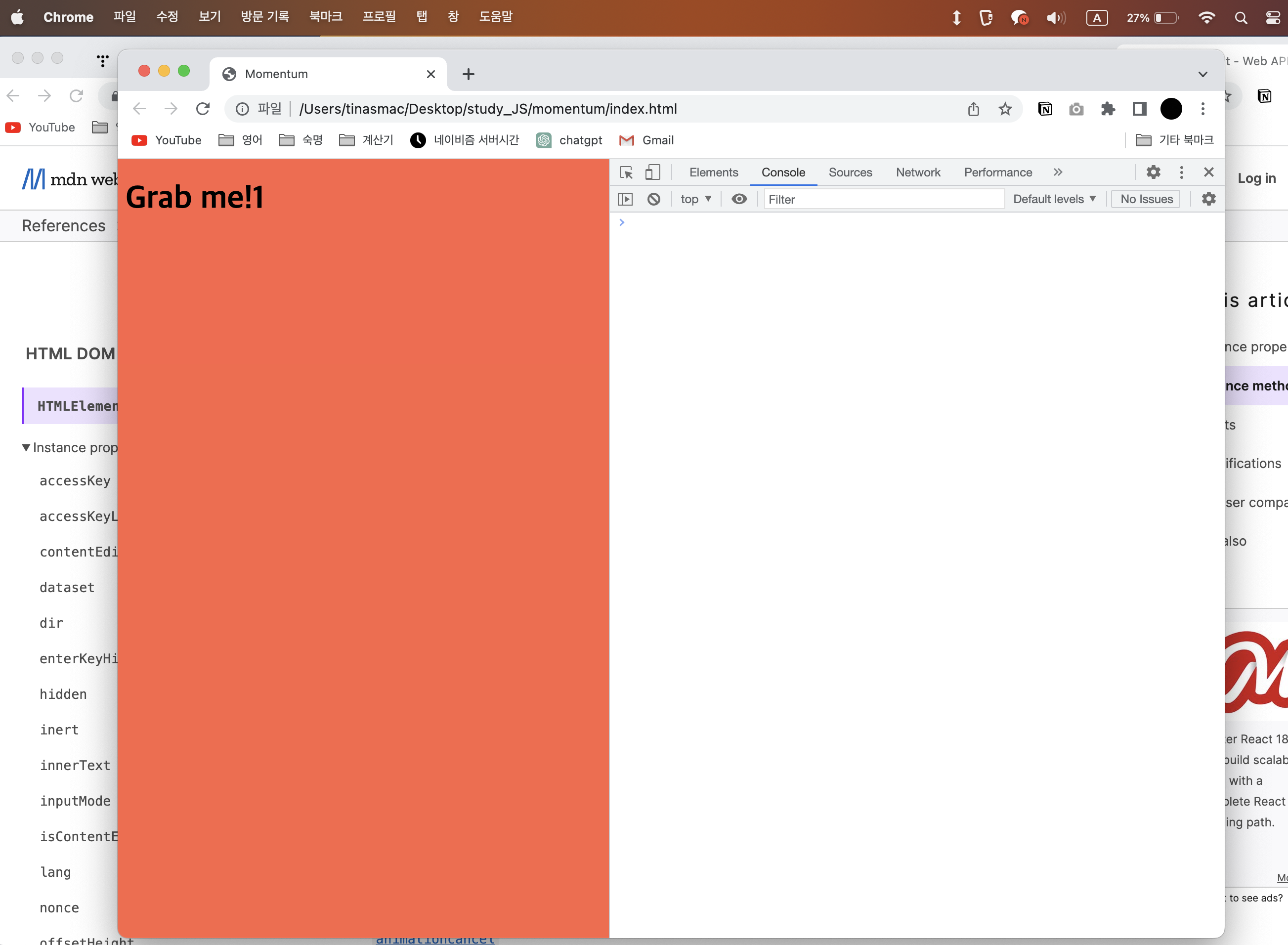Click the clear console icon
Image resolution: width=1288 pixels, height=945 pixels.
[654, 199]
